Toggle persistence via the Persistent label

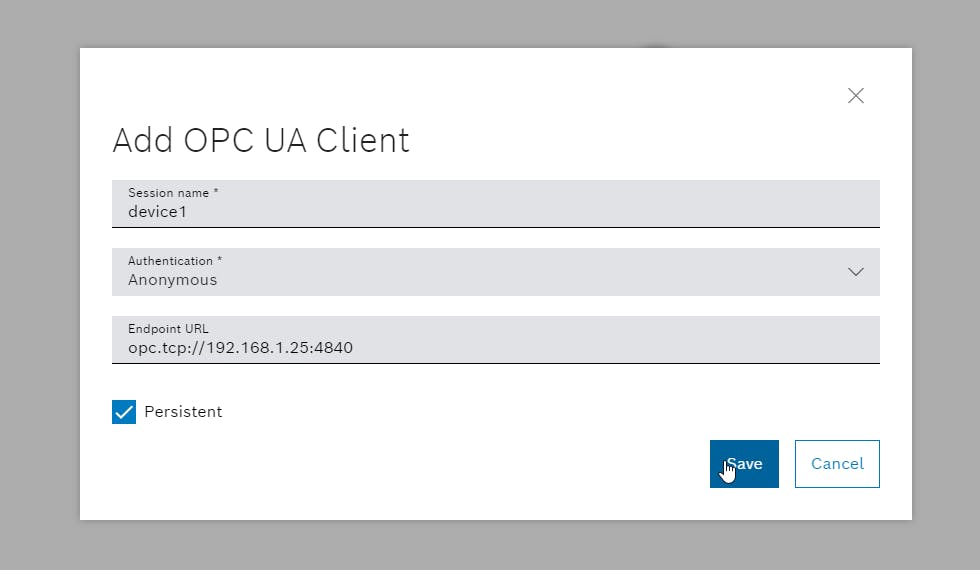(183, 412)
